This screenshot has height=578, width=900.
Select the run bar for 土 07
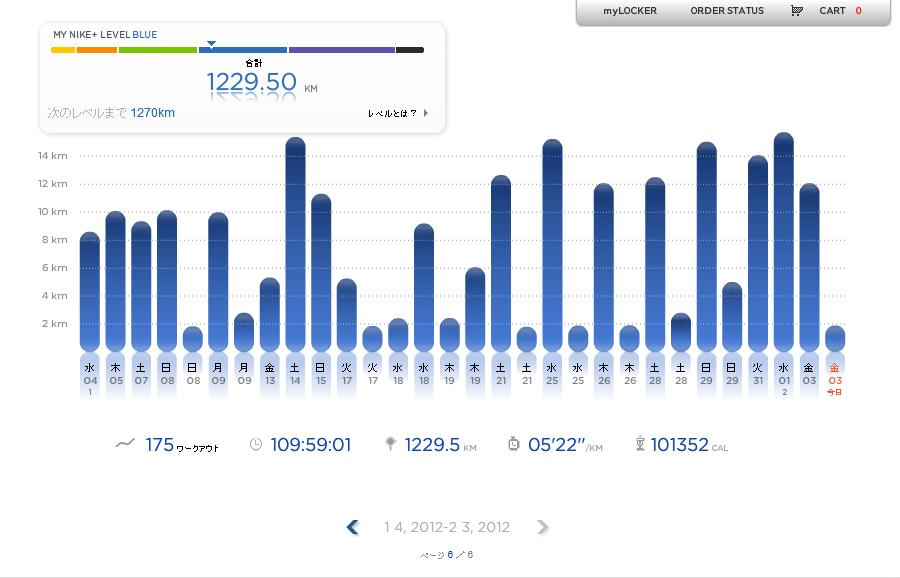point(141,286)
